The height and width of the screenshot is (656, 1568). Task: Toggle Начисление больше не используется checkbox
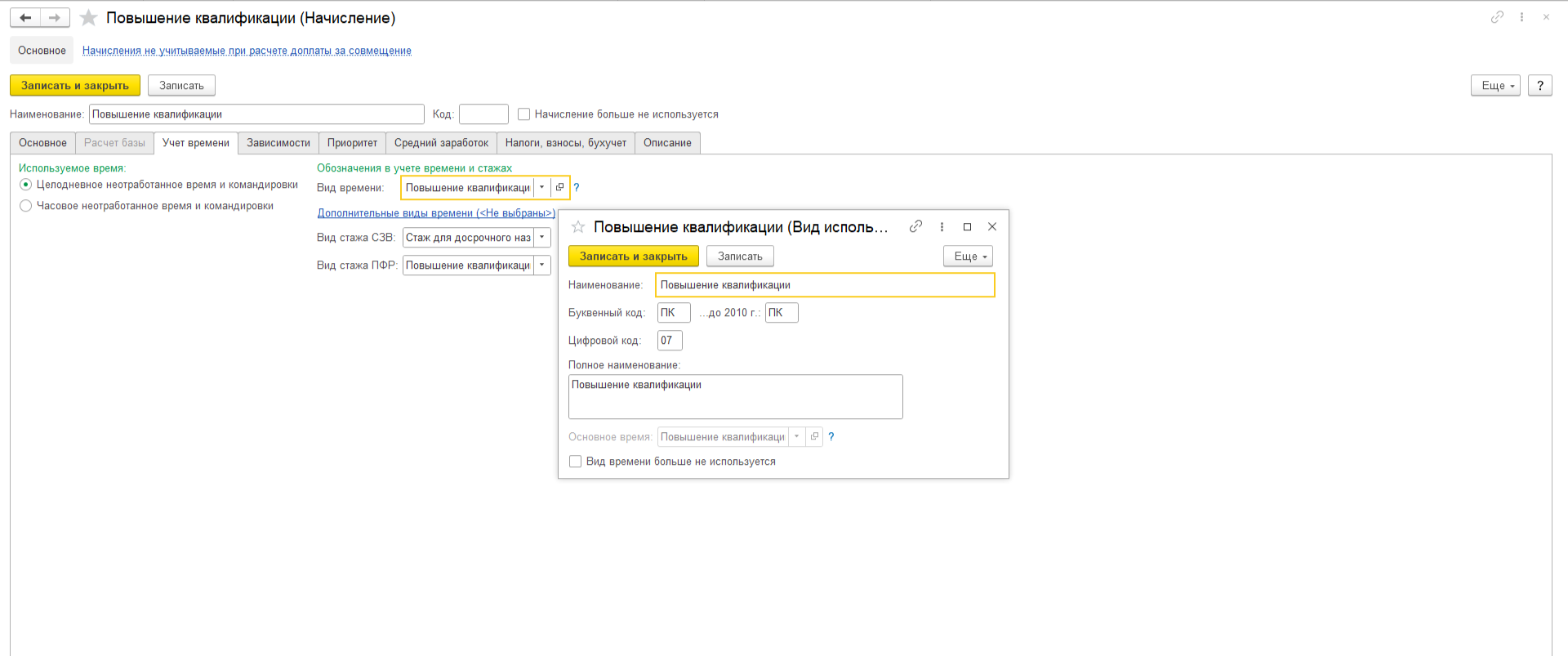[x=523, y=114]
